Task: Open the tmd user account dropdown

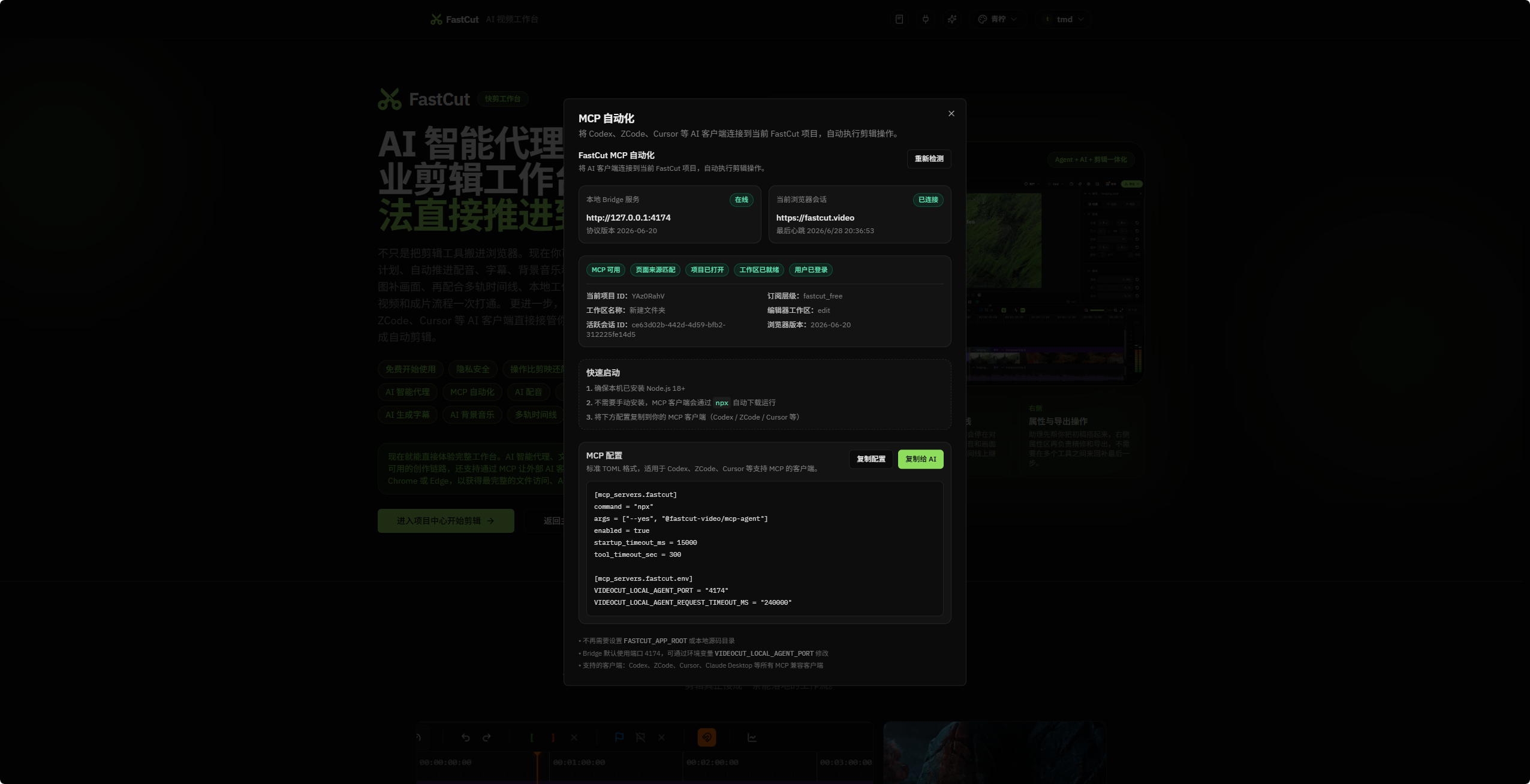Action: (x=1064, y=19)
